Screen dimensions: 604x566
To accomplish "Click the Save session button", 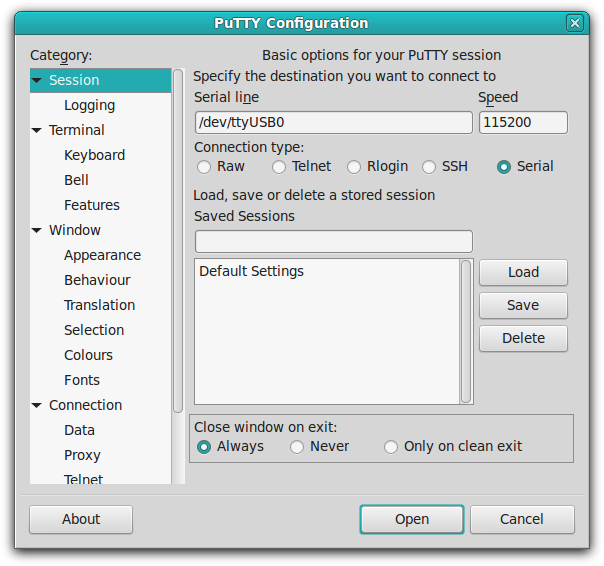I will click(x=523, y=306).
